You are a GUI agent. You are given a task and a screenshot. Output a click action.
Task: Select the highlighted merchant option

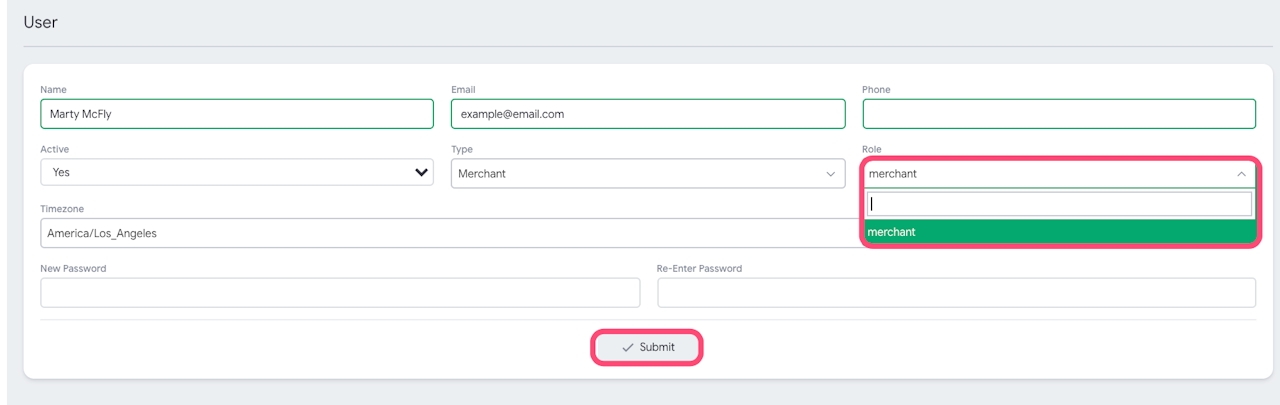[x=1059, y=232]
